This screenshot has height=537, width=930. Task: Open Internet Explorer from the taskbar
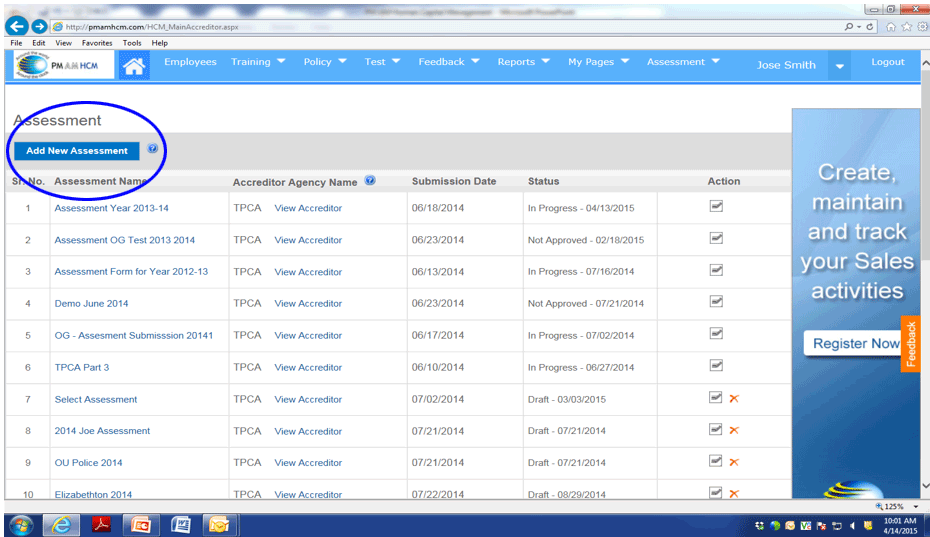[x=64, y=524]
